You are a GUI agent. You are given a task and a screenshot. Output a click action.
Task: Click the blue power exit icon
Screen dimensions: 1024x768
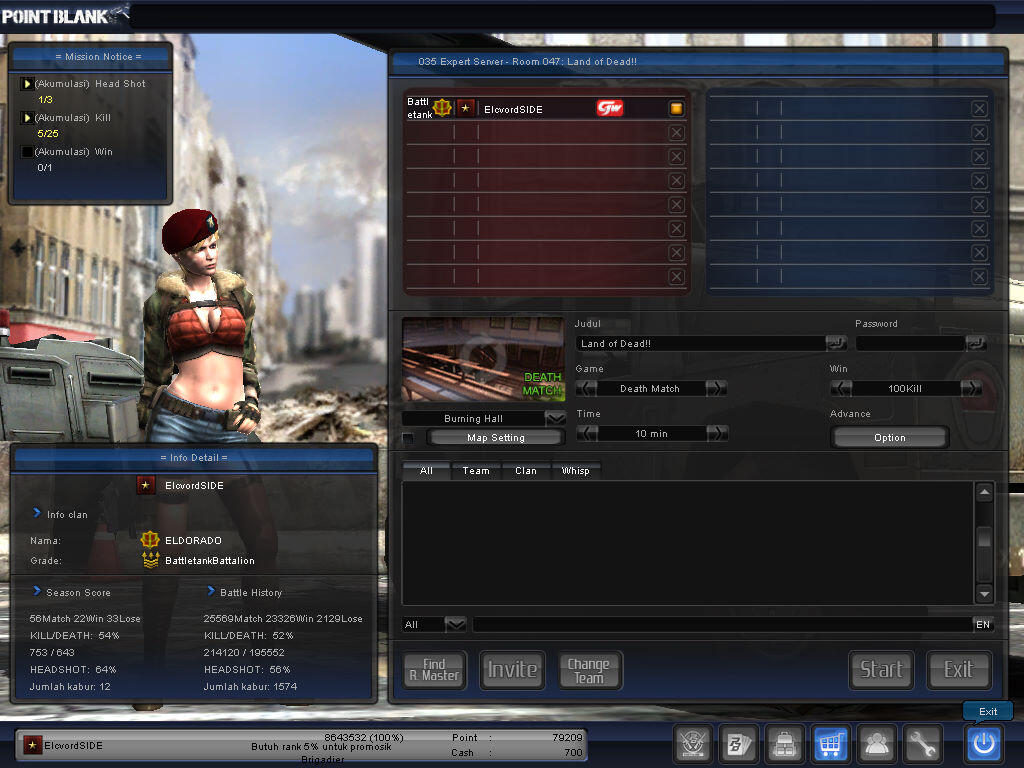click(984, 743)
